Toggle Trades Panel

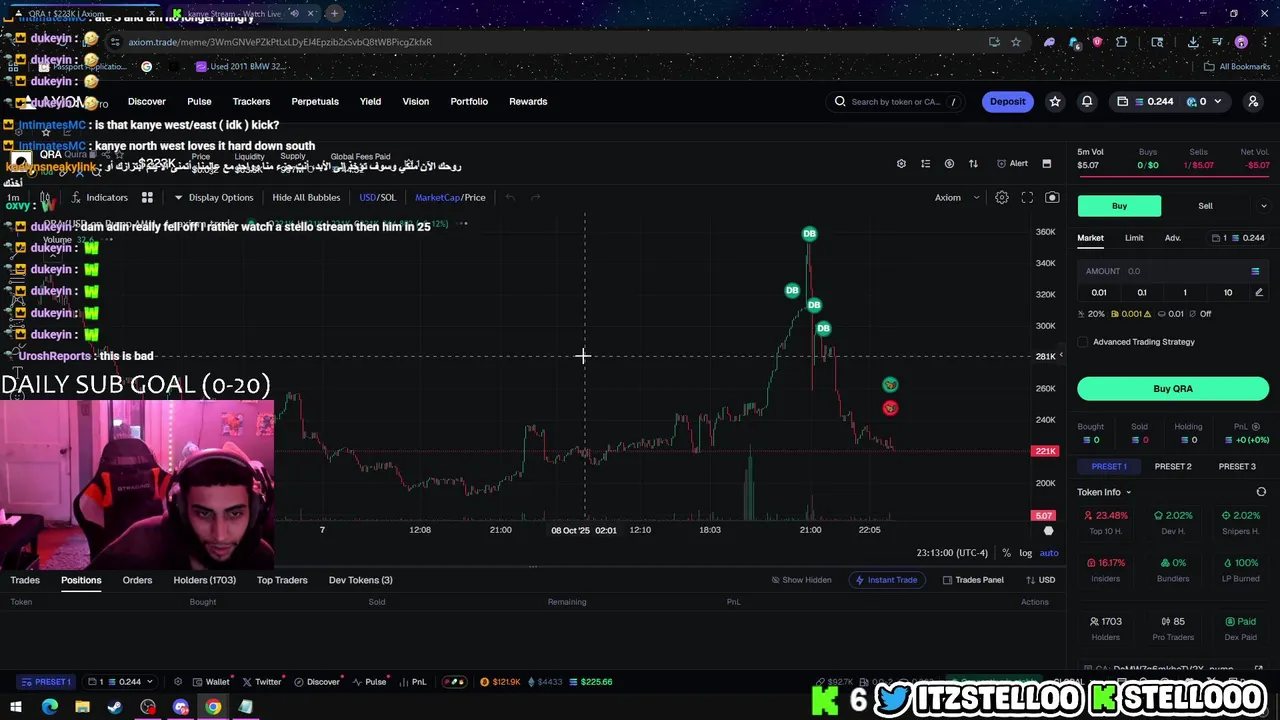point(973,580)
